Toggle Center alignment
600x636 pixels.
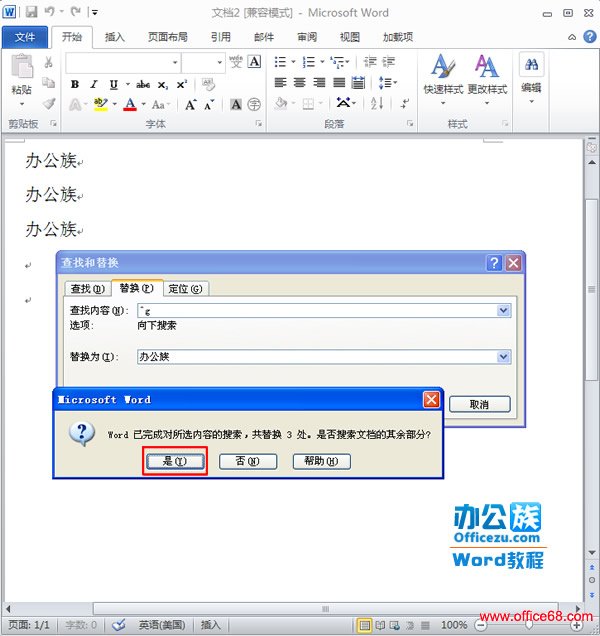pyautogui.click(x=299, y=83)
